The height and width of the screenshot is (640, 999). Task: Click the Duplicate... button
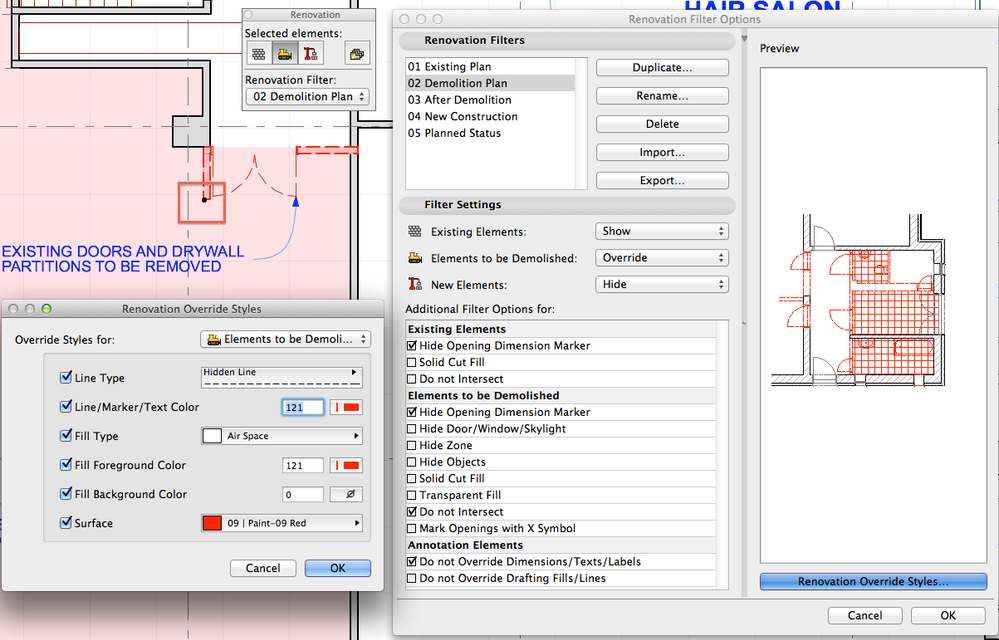tap(662, 68)
